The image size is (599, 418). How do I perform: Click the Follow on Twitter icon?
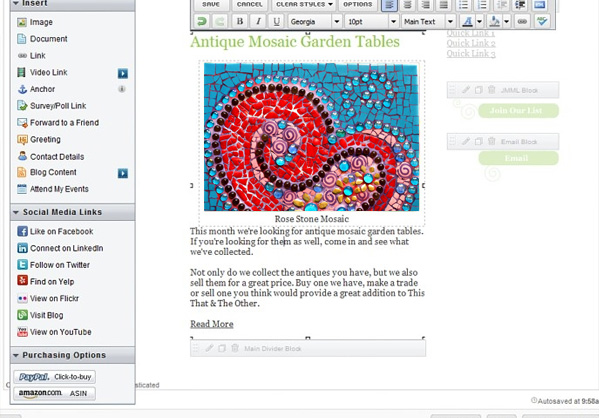pyautogui.click(x=23, y=265)
